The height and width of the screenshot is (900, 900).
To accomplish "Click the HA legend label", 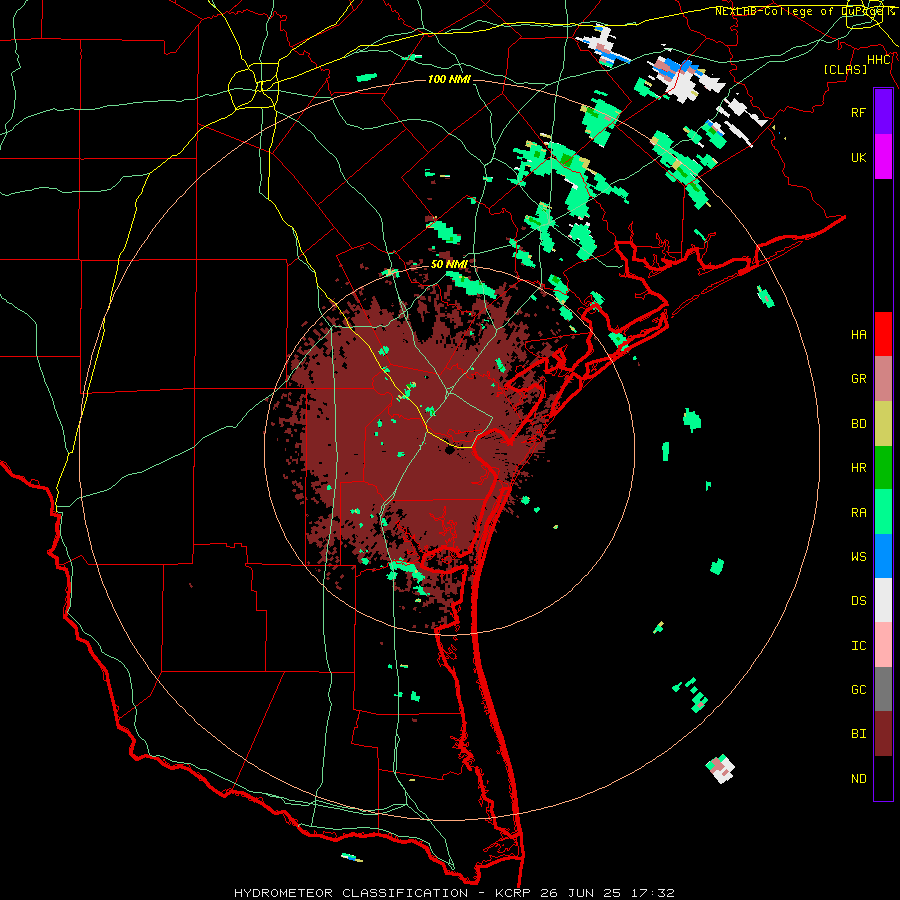I will (859, 335).
